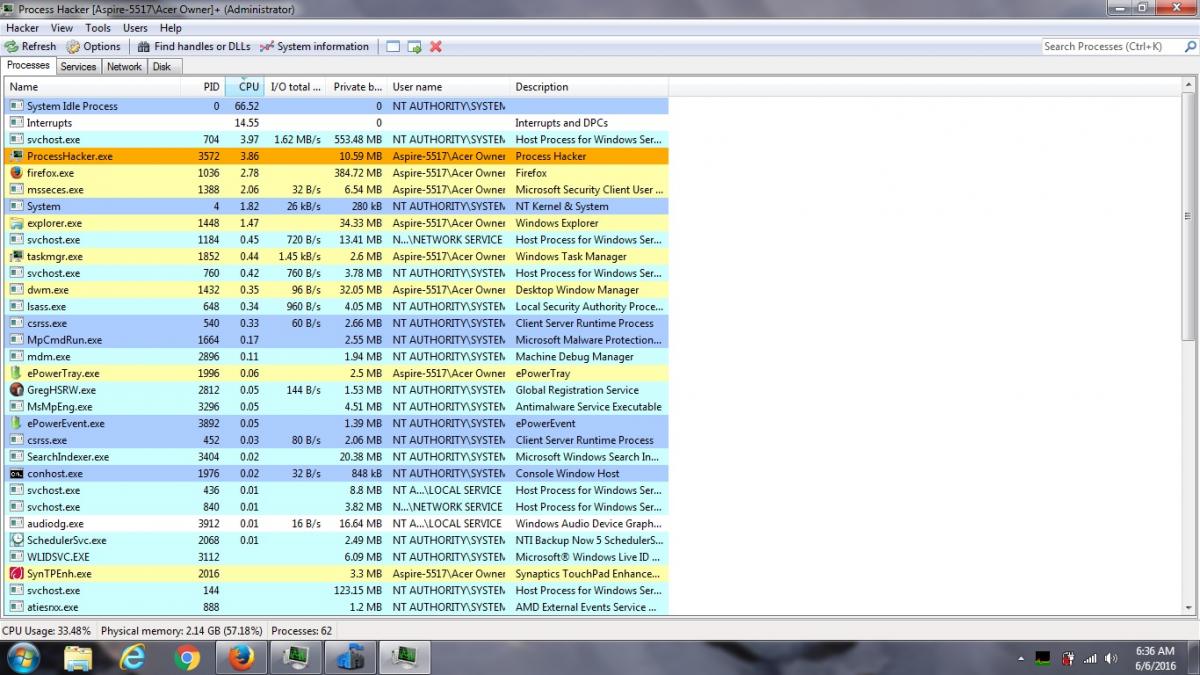
Task: Select the MpCmdRun.exe process row
Action: click(337, 340)
